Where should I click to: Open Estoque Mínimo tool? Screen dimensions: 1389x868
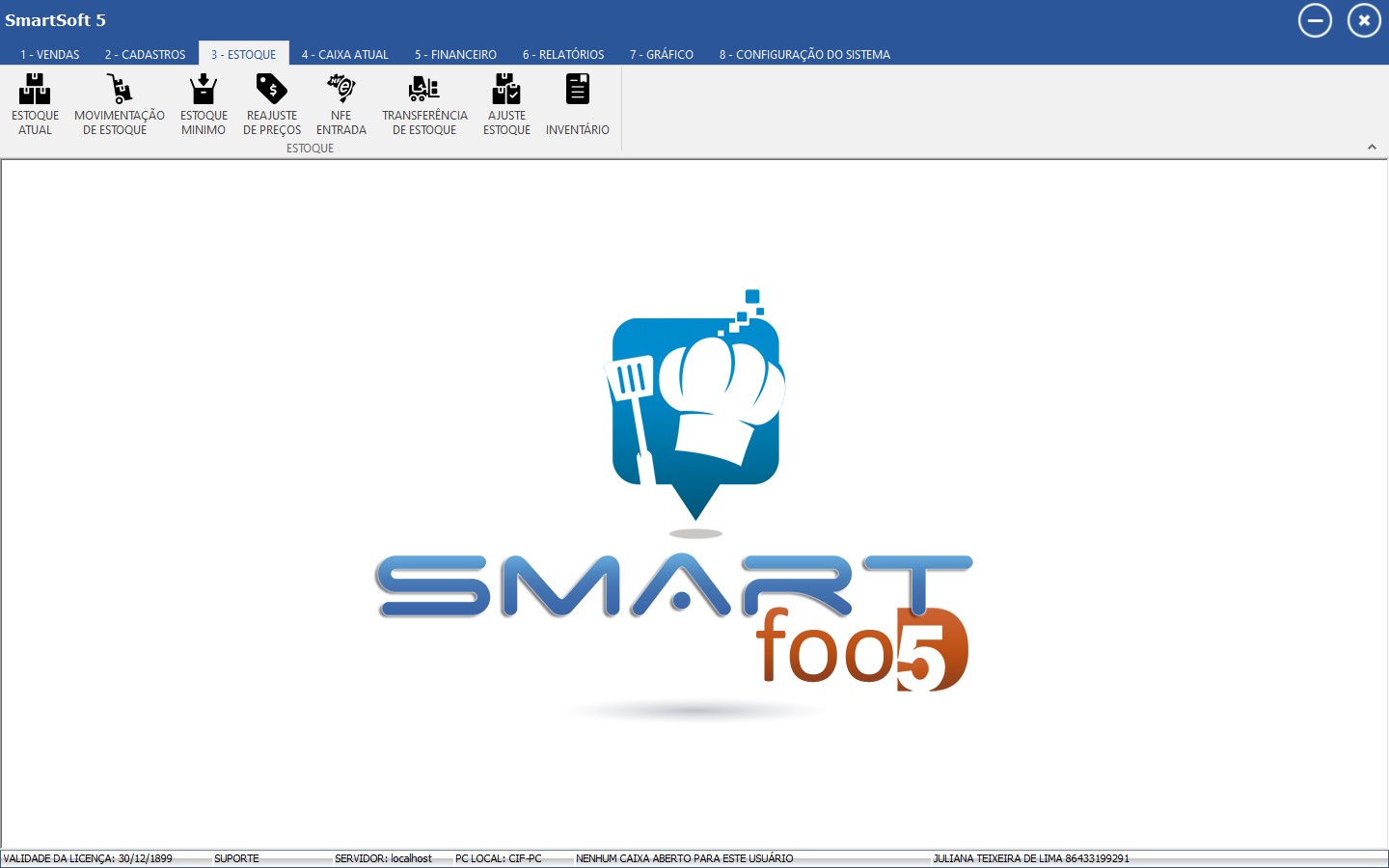click(204, 90)
